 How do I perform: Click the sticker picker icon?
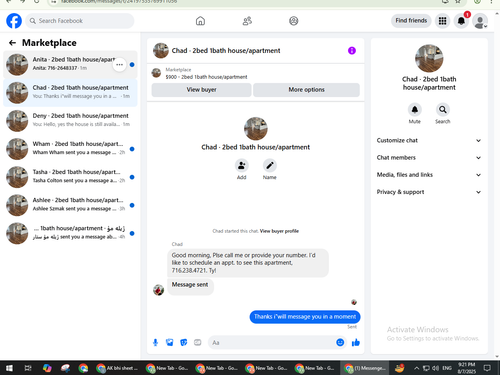[x=184, y=342]
